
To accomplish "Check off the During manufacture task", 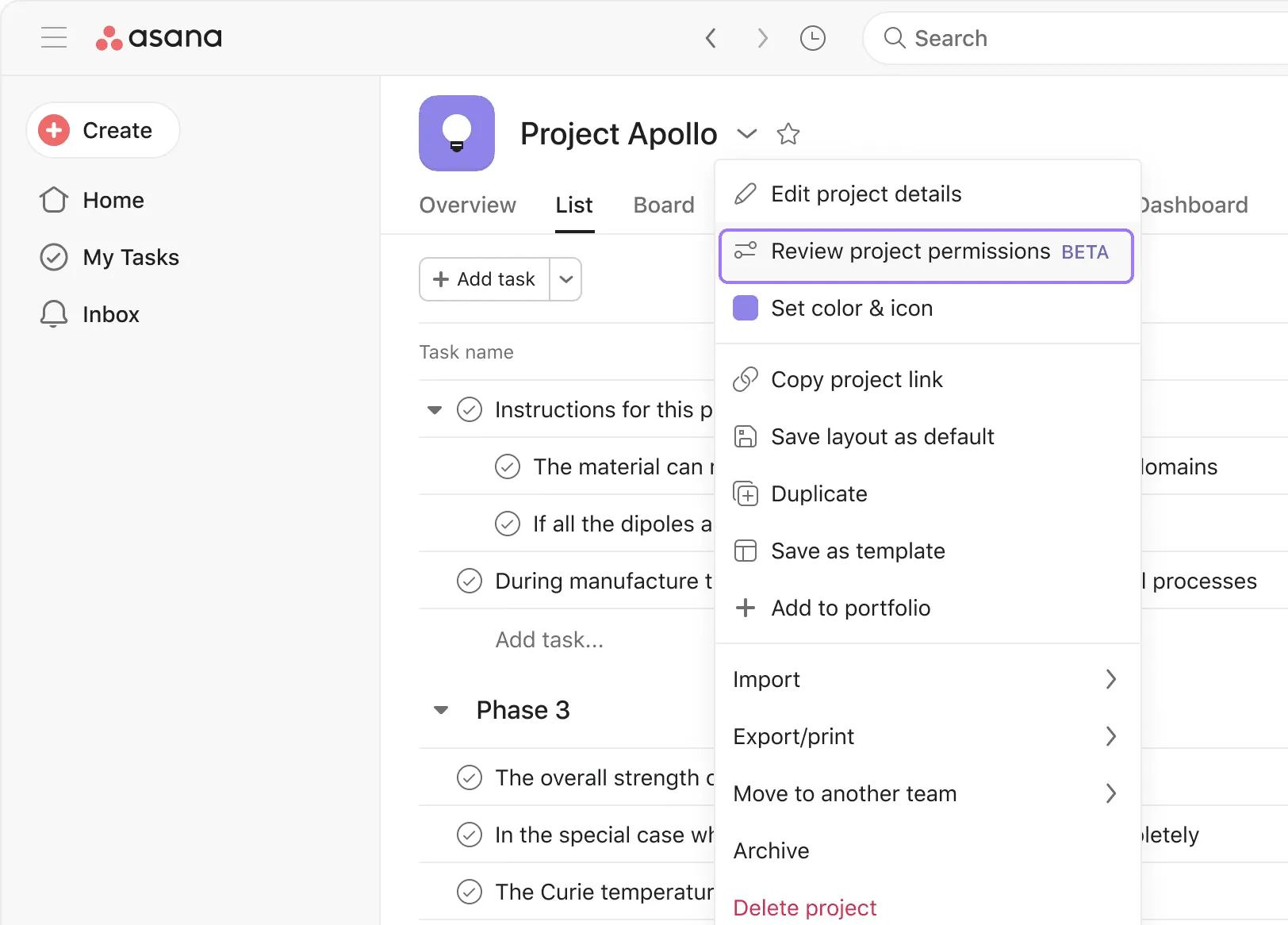I will click(x=470, y=581).
